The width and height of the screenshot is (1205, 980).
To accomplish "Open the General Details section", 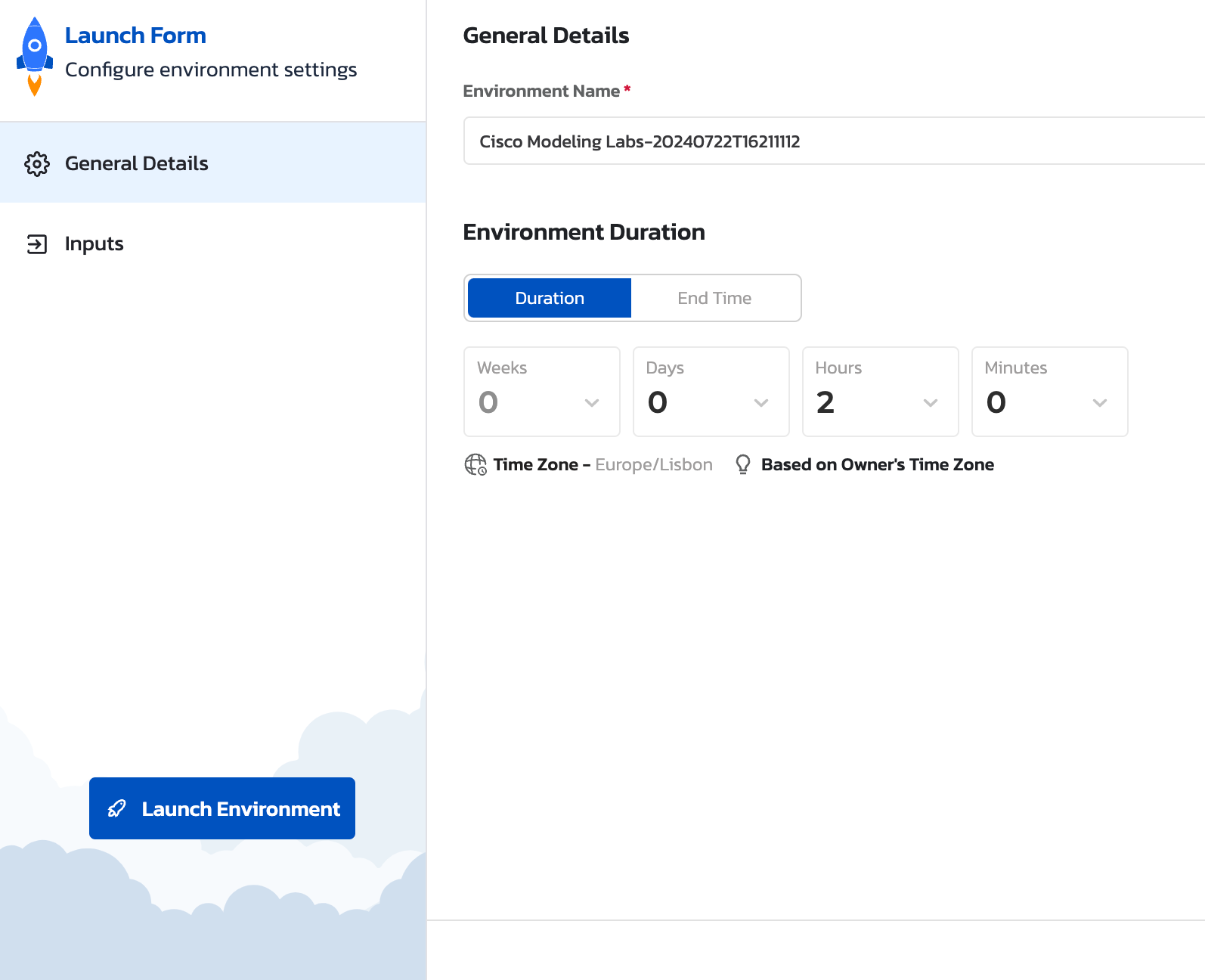I will pyautogui.click(x=213, y=163).
